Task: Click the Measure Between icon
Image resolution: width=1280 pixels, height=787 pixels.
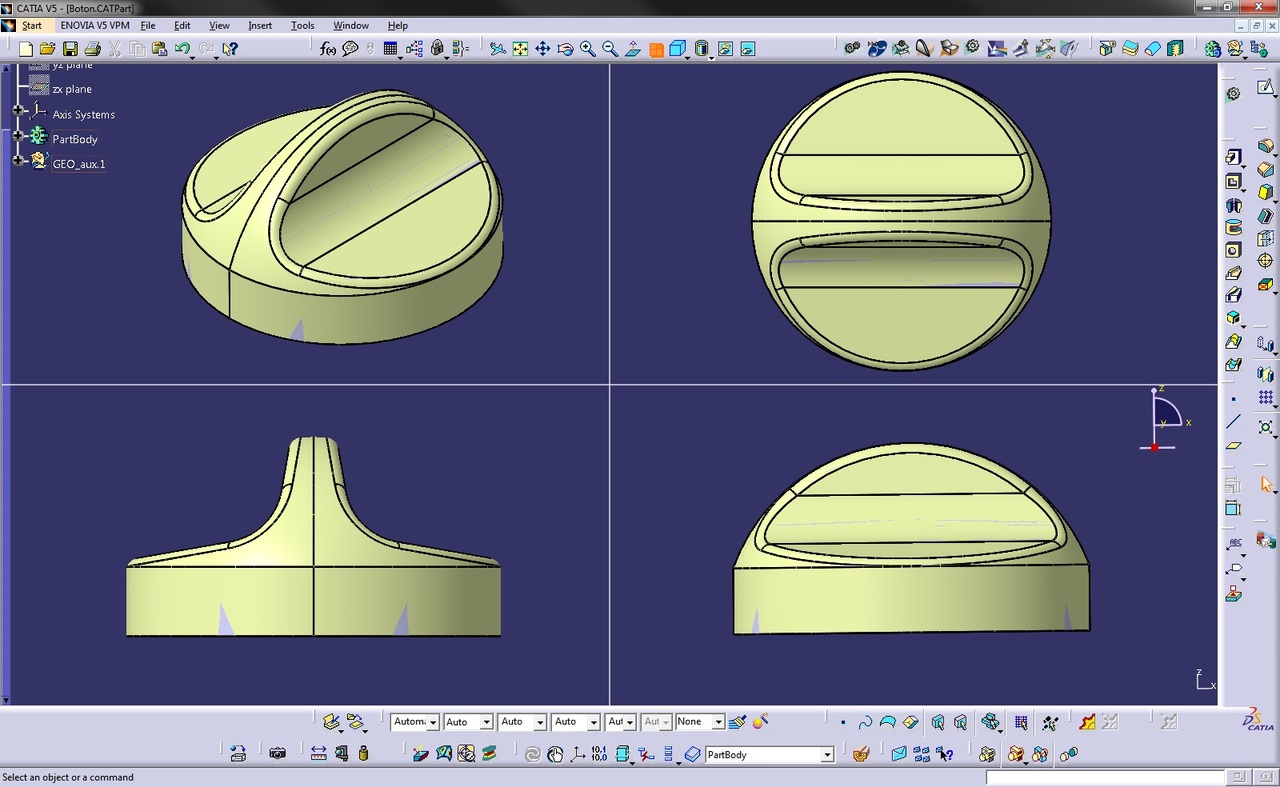Action: pos(318,753)
